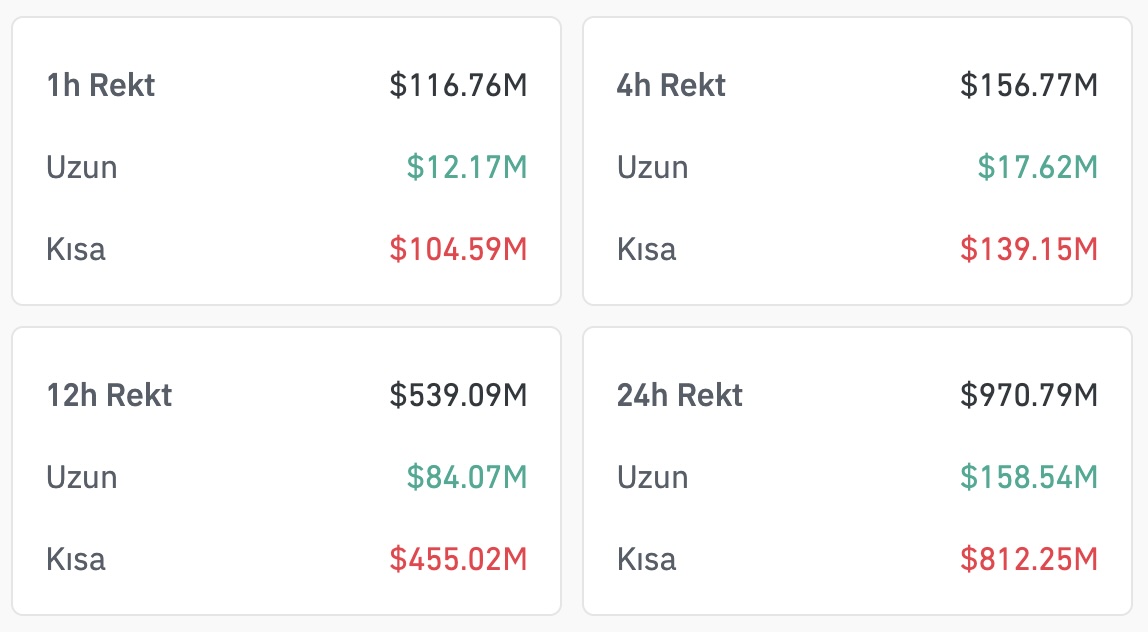Click the 1h Rekt card title
This screenshot has width=1148, height=632.
tap(101, 85)
